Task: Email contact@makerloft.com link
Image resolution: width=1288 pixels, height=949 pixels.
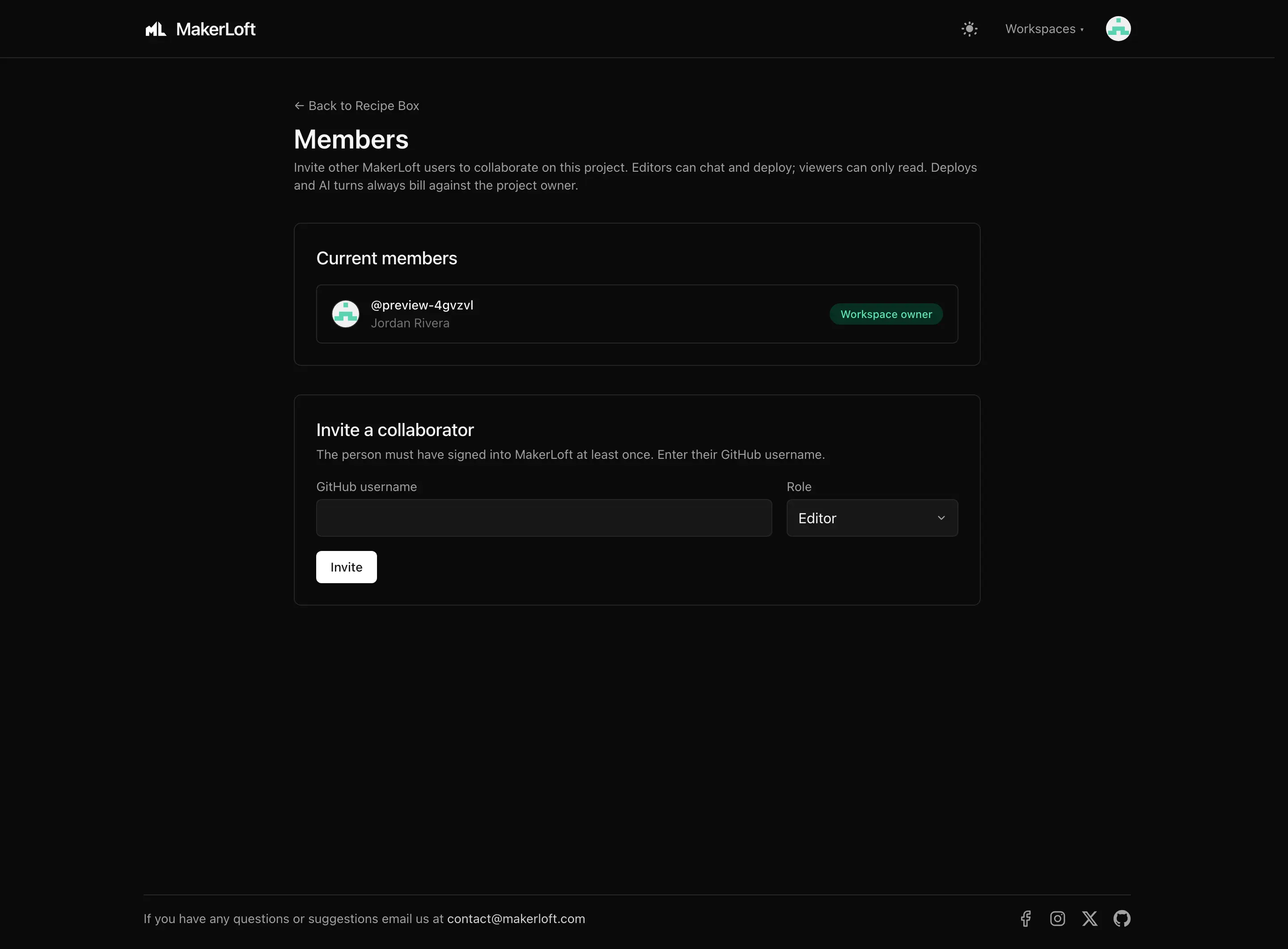Action: click(x=516, y=919)
